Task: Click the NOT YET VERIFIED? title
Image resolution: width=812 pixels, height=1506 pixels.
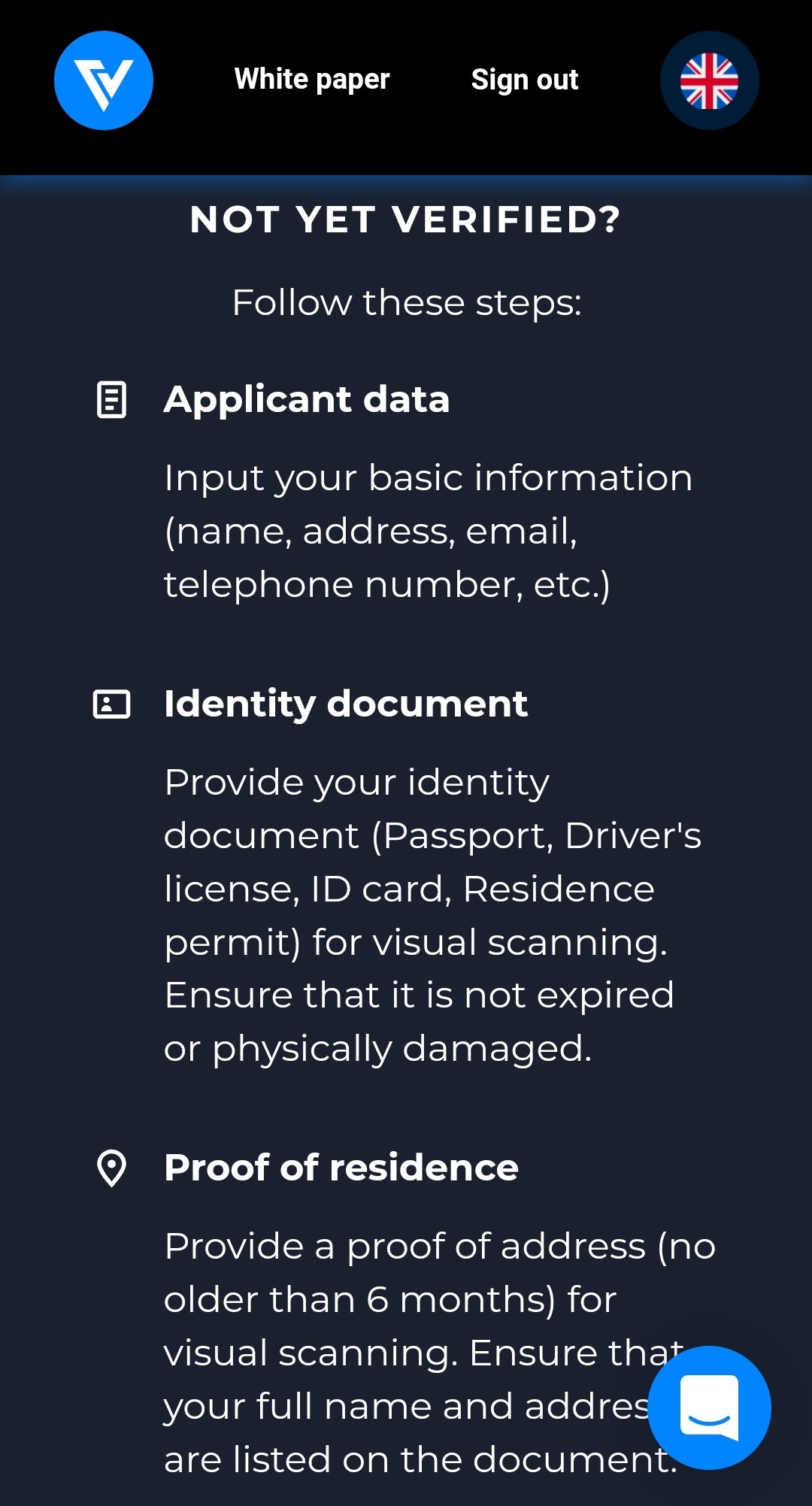Action: (x=406, y=220)
